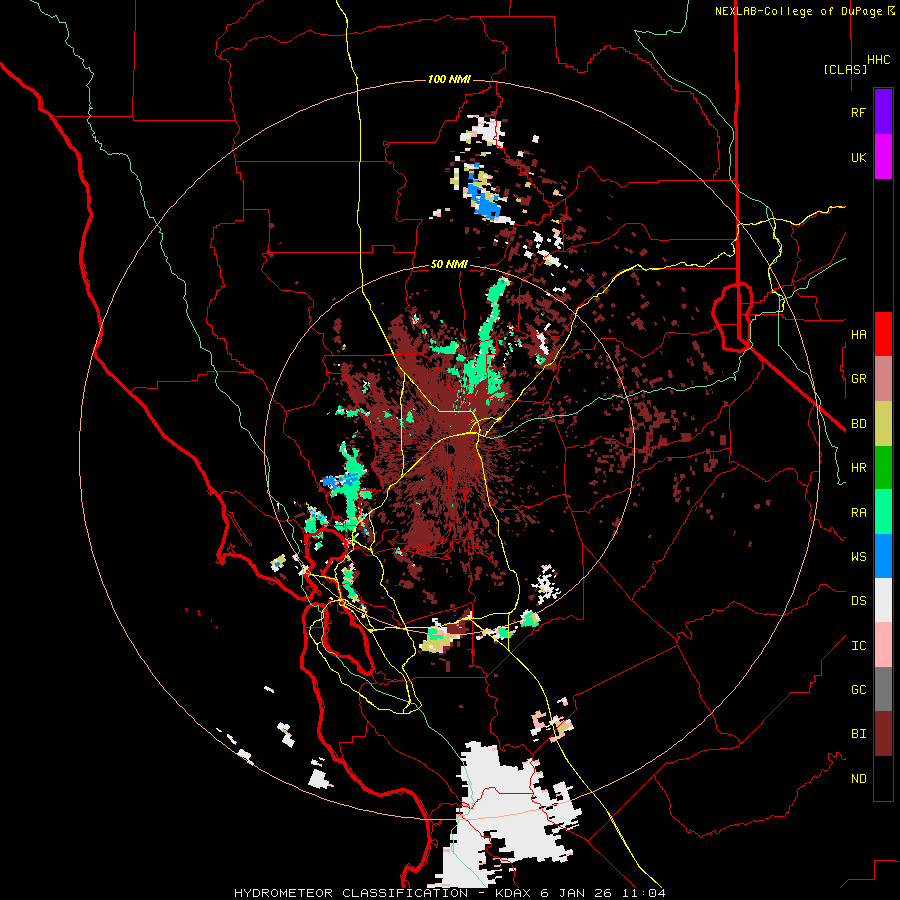Screen dimensions: 900x900
Task: Click the HA legend label
Action: click(859, 335)
